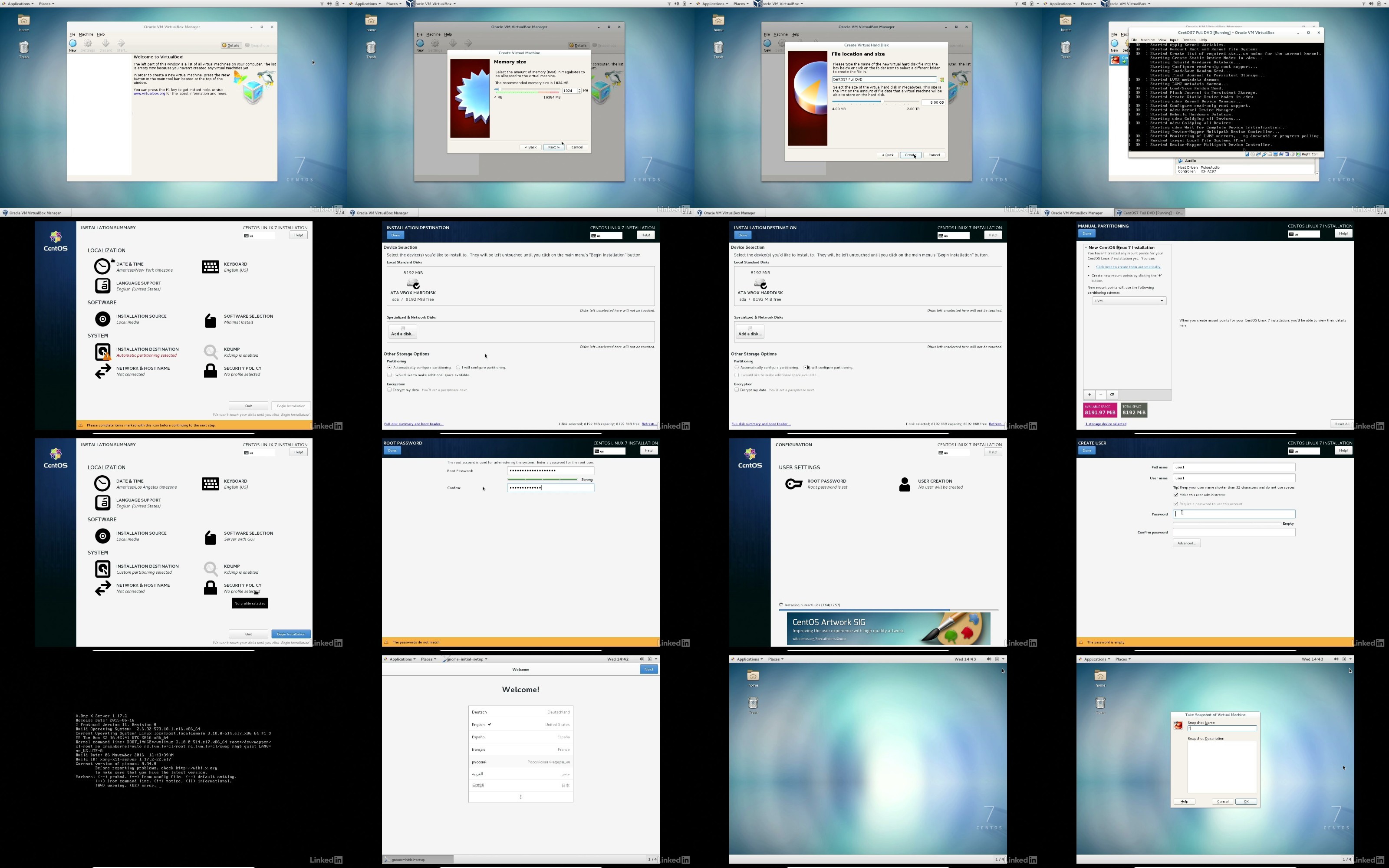
Task: Open the File menu in the Welcome to VirtualBox window
Action: pos(72,34)
